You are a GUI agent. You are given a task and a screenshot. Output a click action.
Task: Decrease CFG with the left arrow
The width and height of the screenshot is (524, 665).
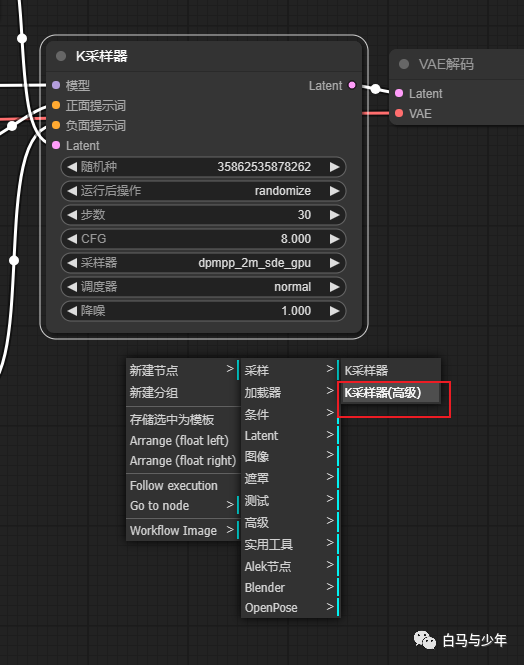pyautogui.click(x=72, y=239)
